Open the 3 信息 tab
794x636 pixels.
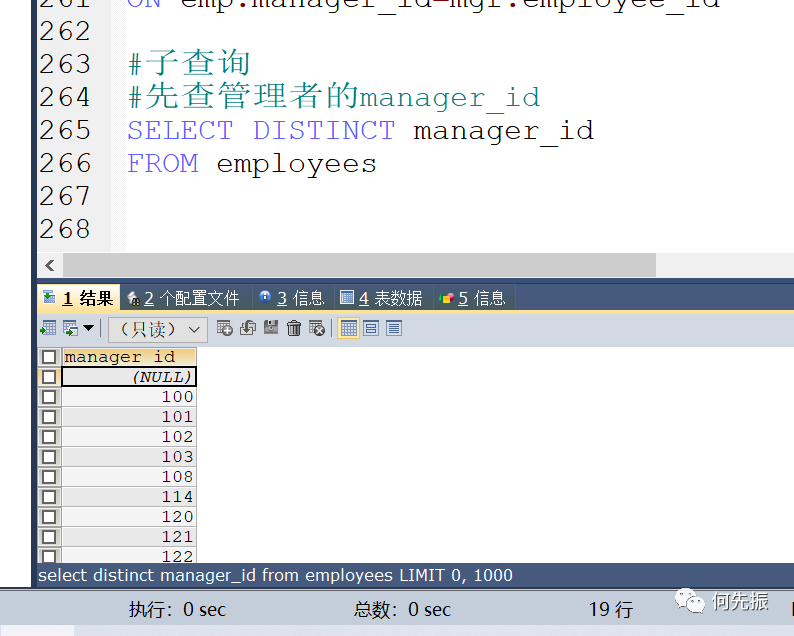[x=292, y=298]
